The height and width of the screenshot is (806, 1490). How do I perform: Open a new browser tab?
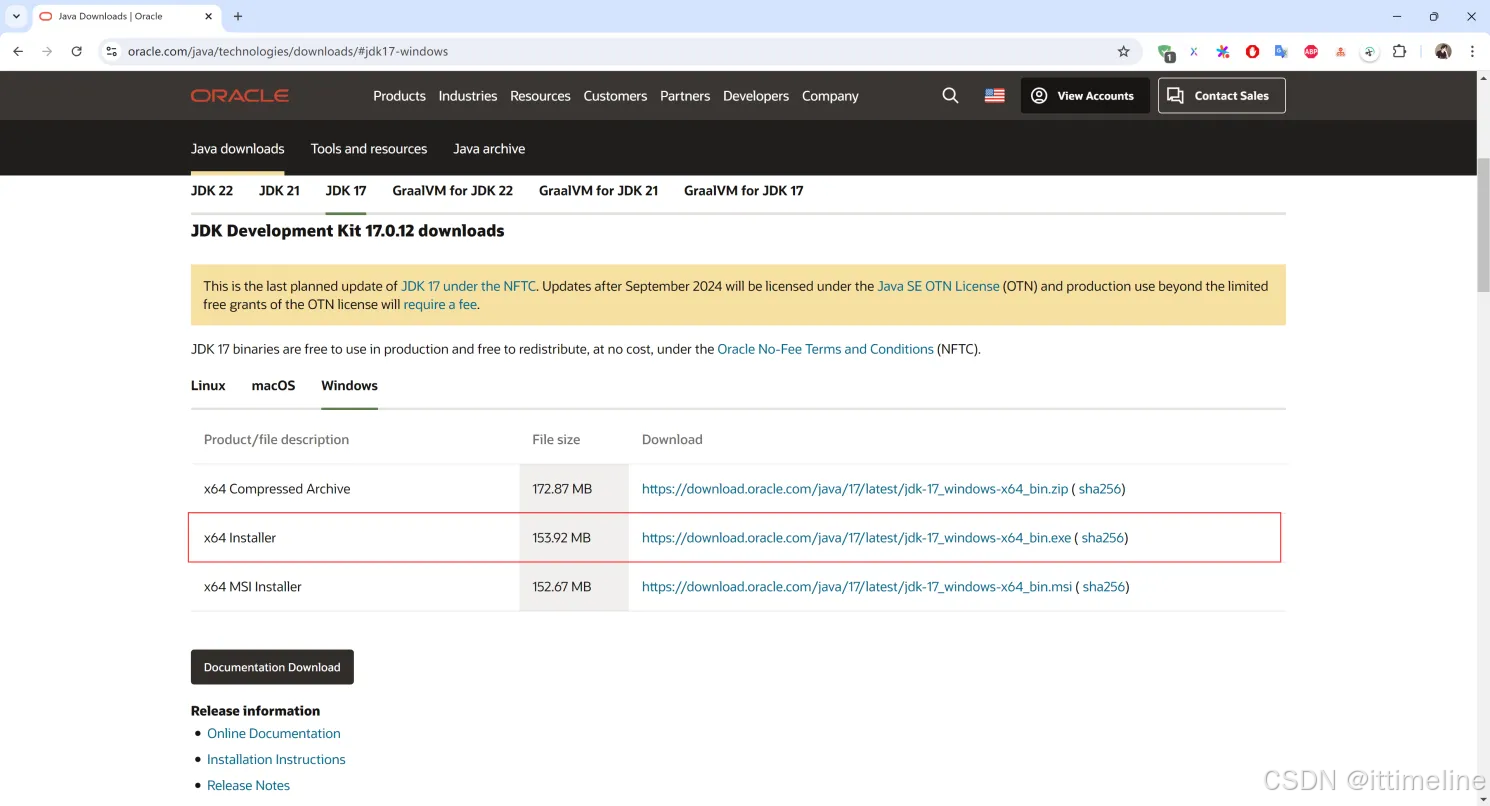click(x=238, y=16)
